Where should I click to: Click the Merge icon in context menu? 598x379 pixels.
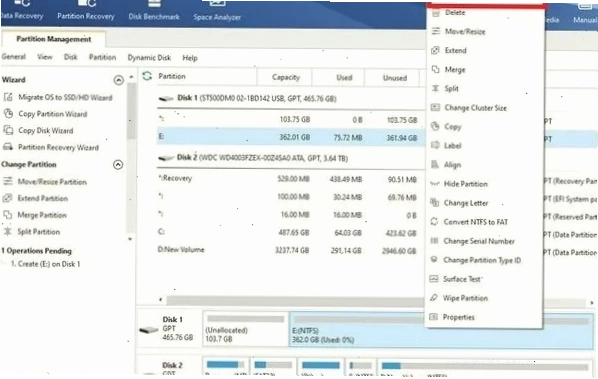(x=435, y=69)
